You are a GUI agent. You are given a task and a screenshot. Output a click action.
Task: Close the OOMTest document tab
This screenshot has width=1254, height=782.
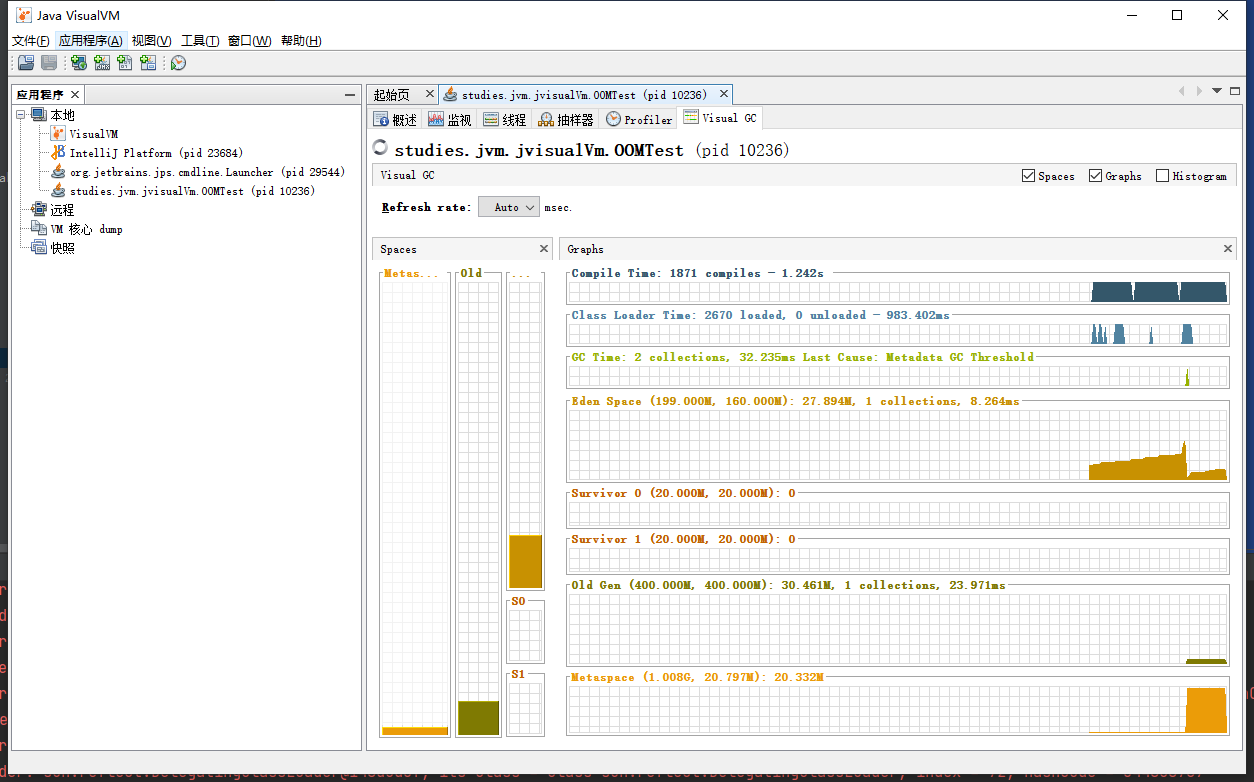tap(723, 94)
